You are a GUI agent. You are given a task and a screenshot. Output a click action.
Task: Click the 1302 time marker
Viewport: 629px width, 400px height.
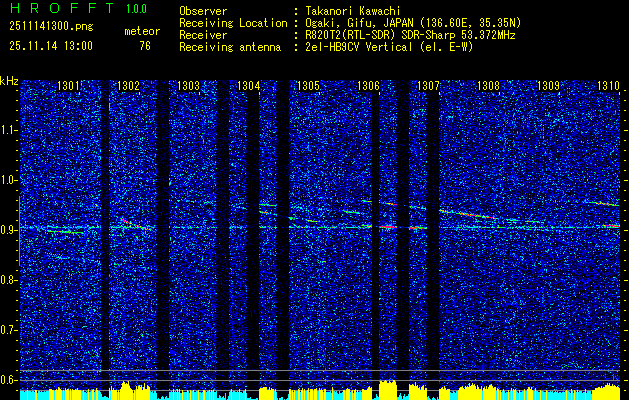(x=128, y=85)
